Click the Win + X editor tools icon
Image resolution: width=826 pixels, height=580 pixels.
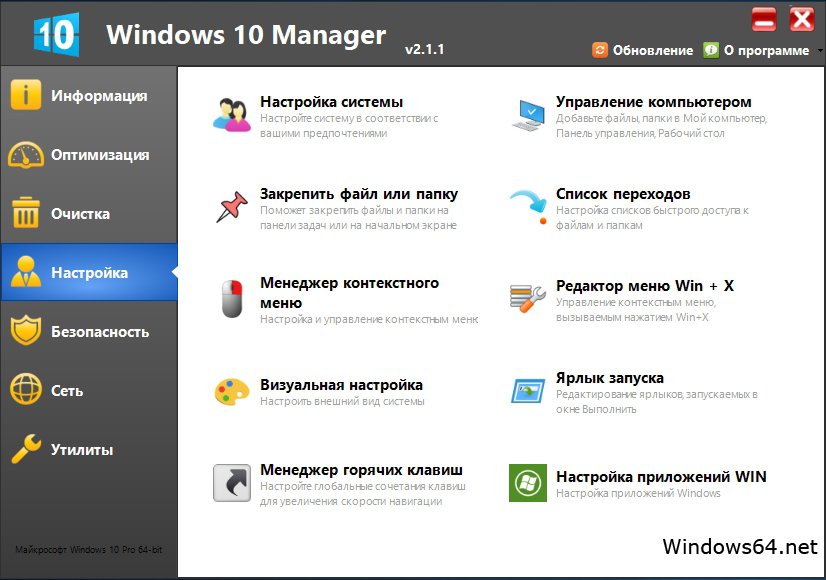coord(528,299)
